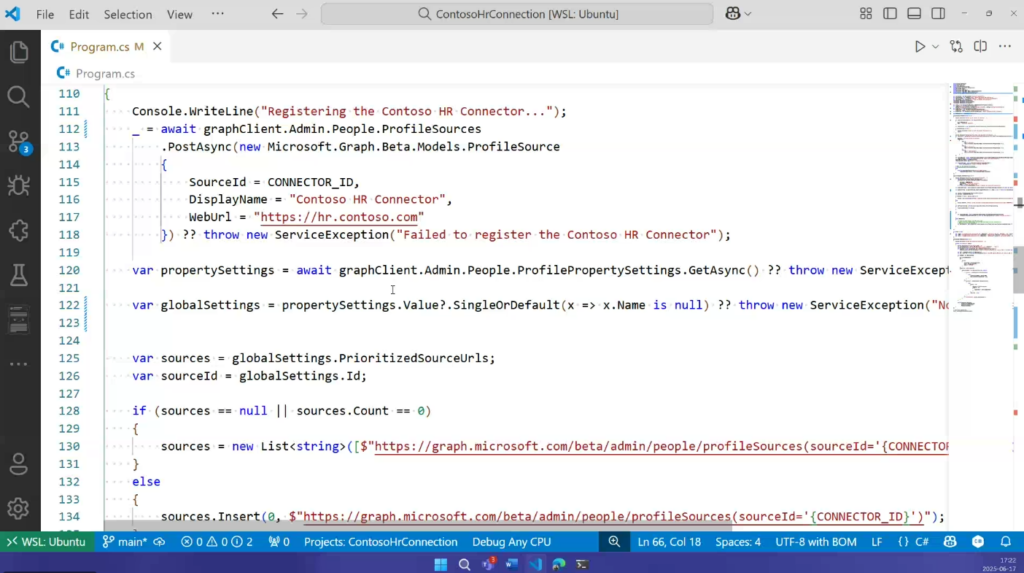Place cursor on CONNECTOR_ID at line 115
This screenshot has width=1024, height=573.
(310, 182)
